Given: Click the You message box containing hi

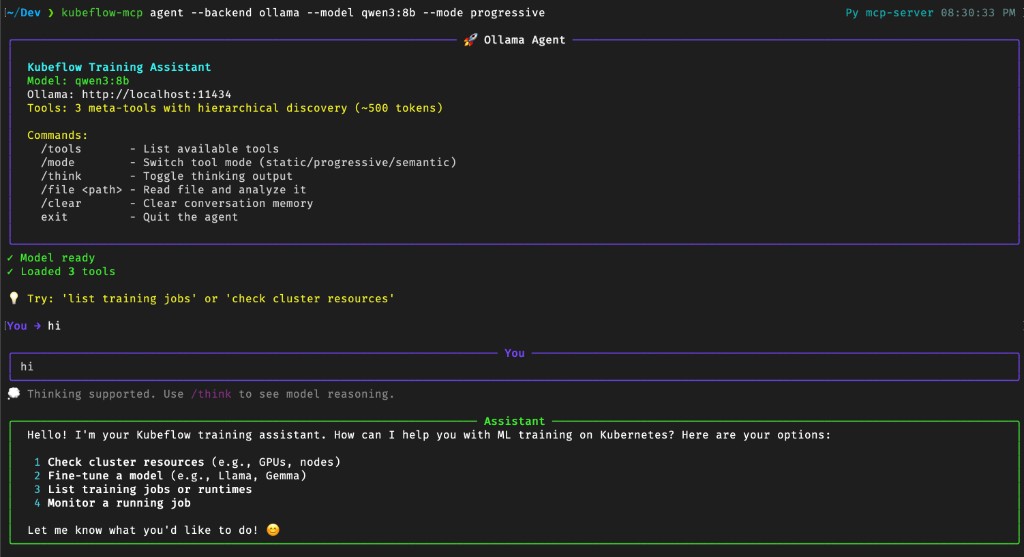Looking at the screenshot, I should pyautogui.click(x=514, y=366).
